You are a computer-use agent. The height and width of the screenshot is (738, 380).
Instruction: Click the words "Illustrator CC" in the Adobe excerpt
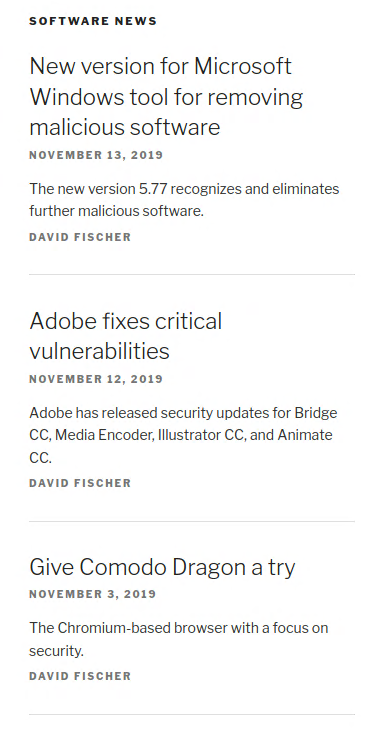tap(200, 435)
